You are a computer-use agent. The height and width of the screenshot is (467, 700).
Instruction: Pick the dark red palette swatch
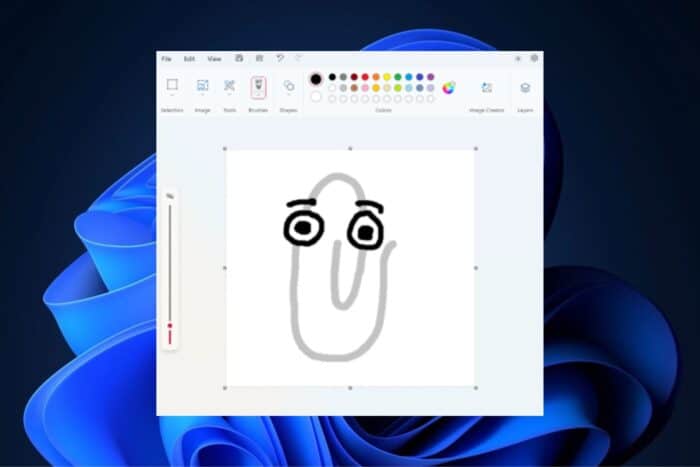(354, 77)
